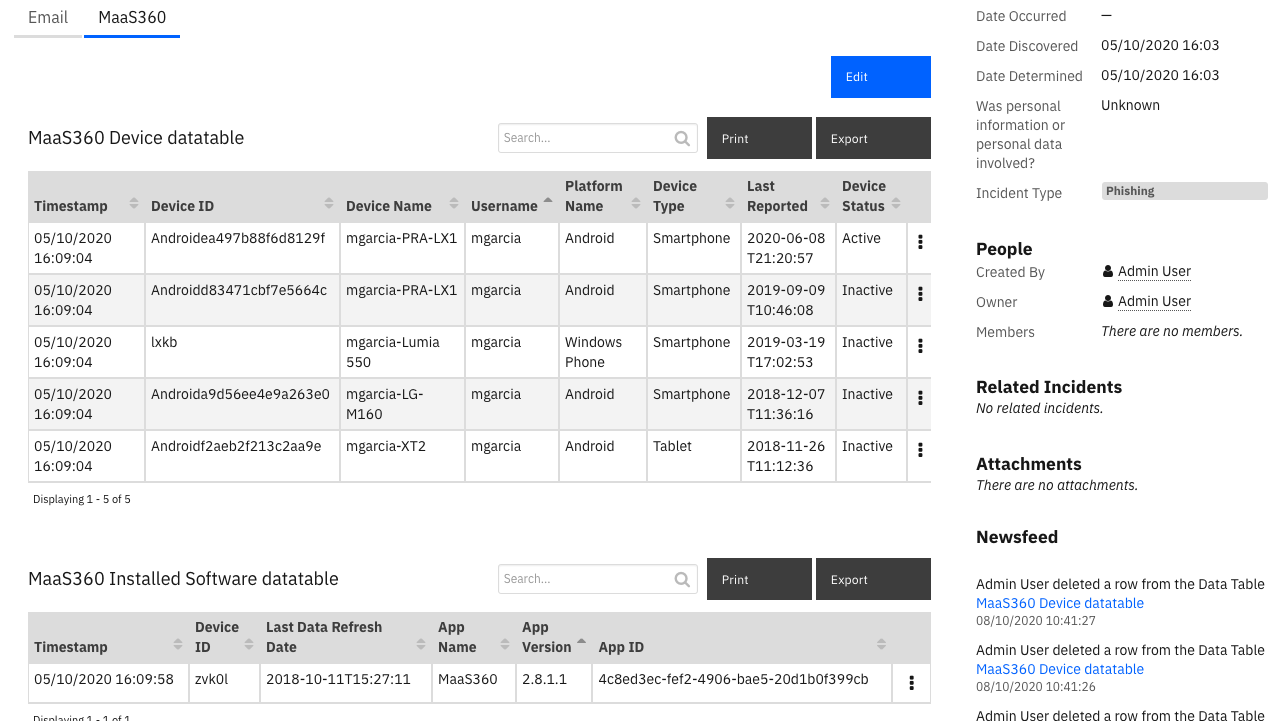This screenshot has width=1280, height=721.
Task: Export the Installed Software datatable
Action: coord(873,579)
